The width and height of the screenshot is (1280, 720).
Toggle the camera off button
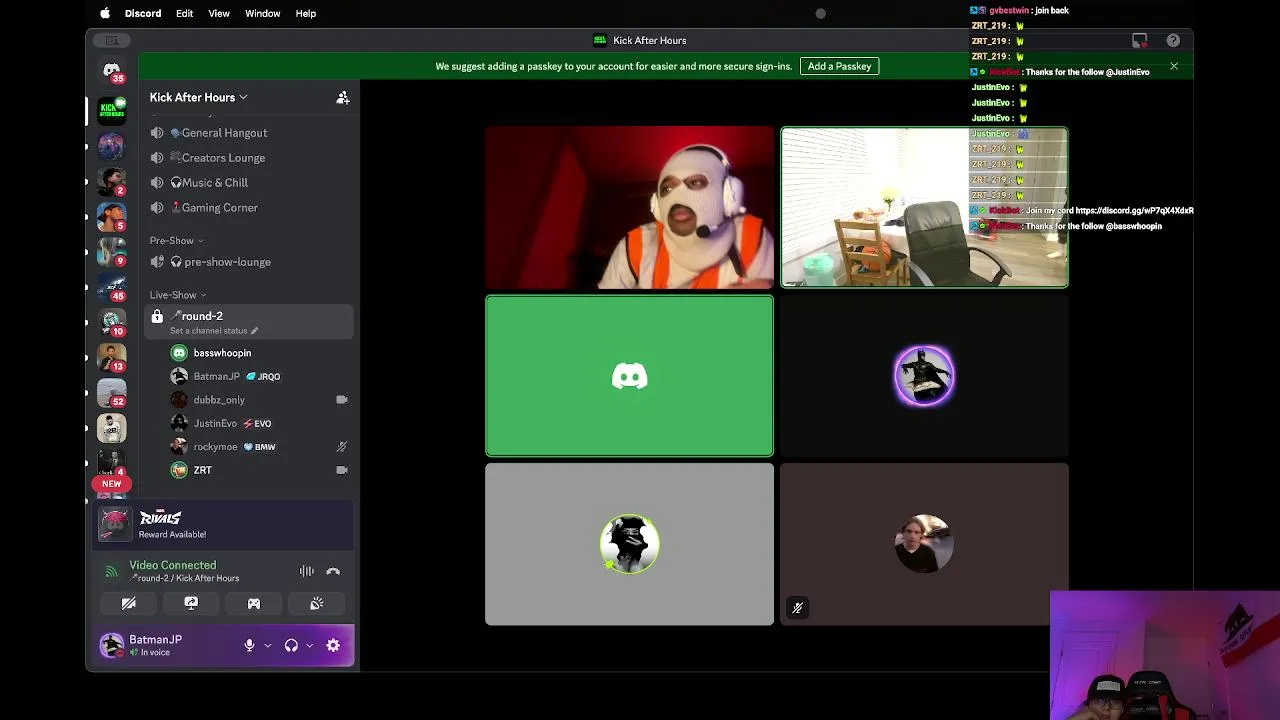tap(128, 603)
